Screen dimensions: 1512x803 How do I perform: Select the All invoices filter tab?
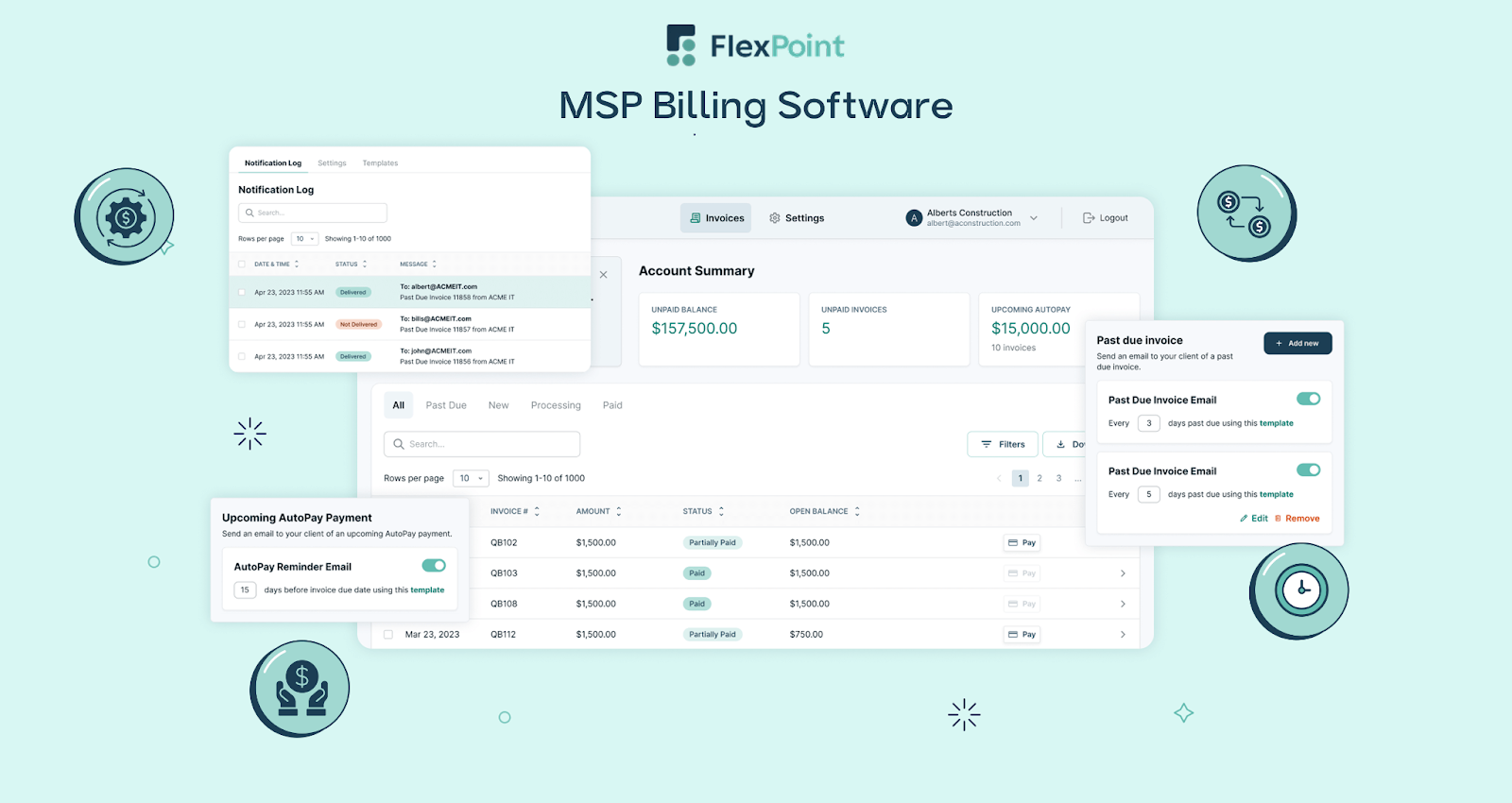[399, 405]
